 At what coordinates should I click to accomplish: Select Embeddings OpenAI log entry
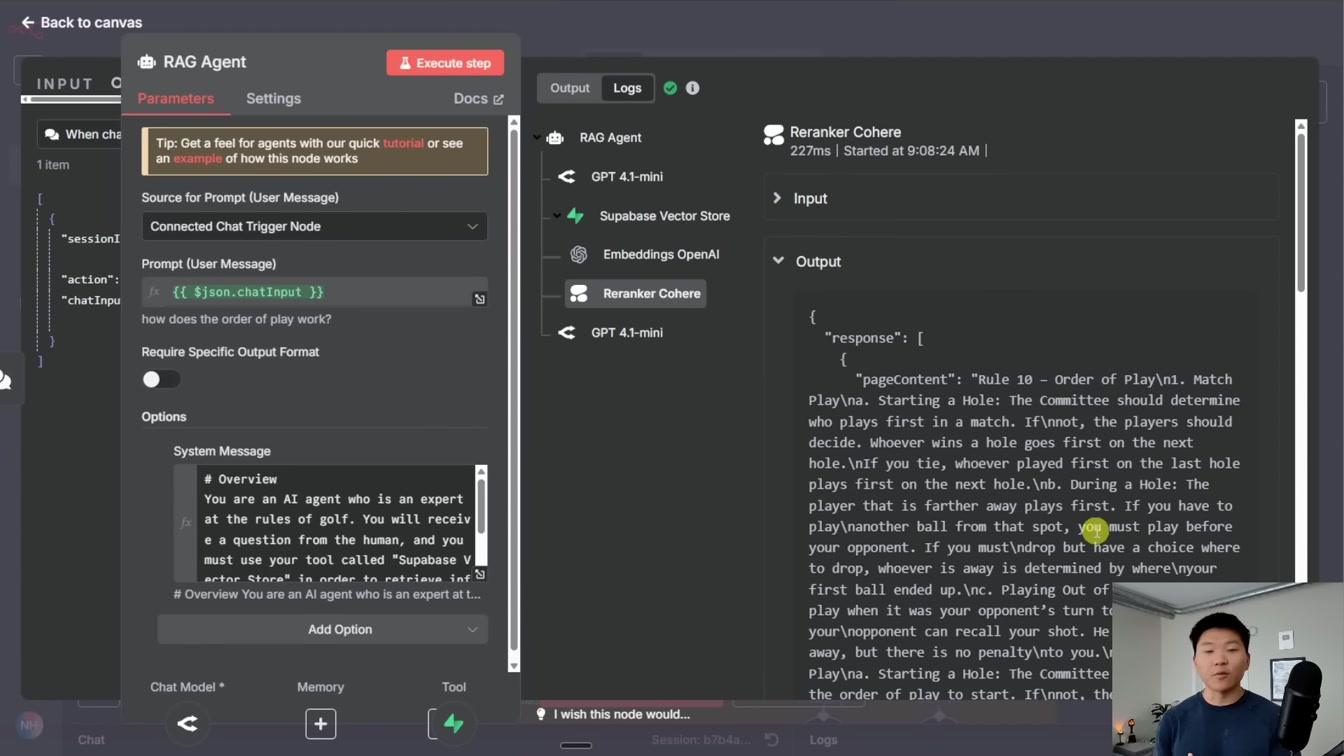[x=661, y=255]
